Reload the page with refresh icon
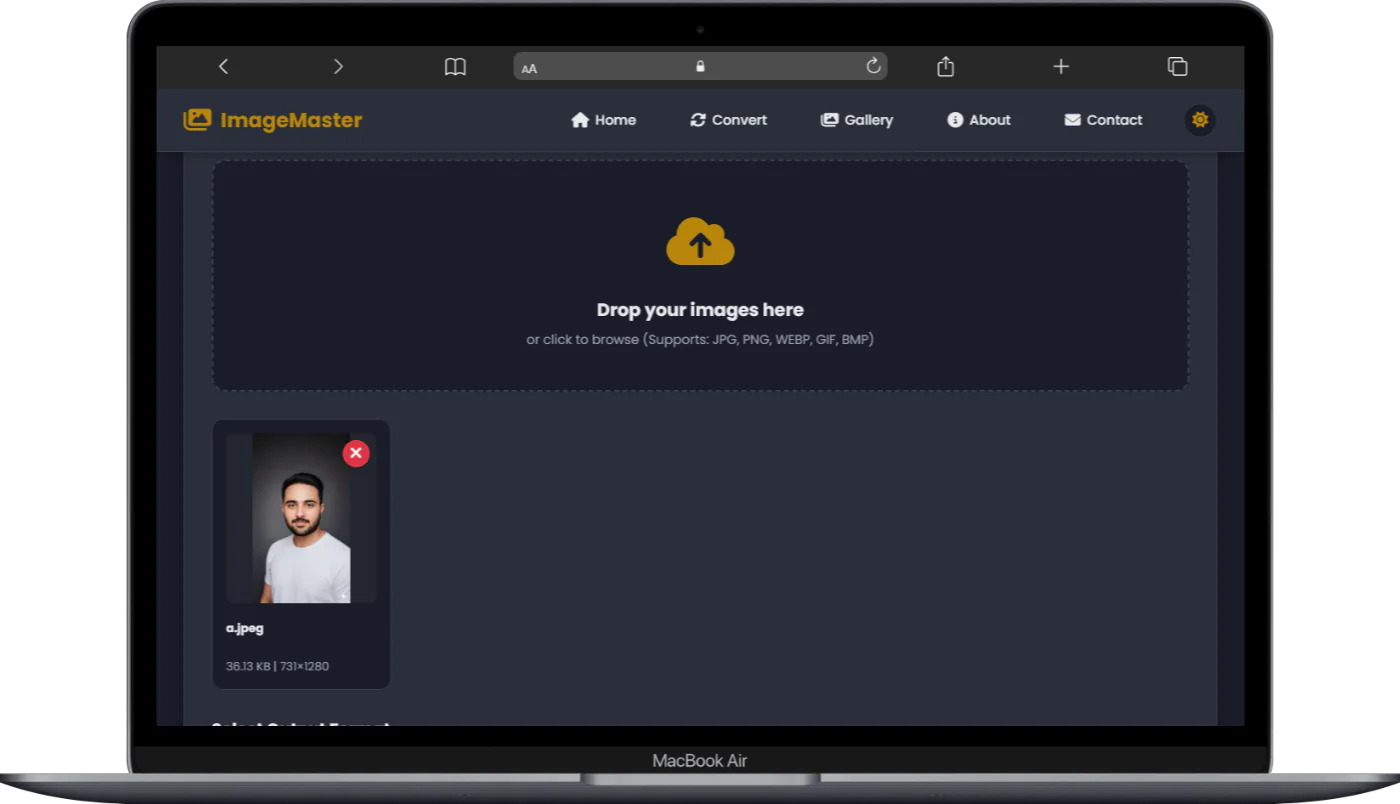 tap(873, 66)
